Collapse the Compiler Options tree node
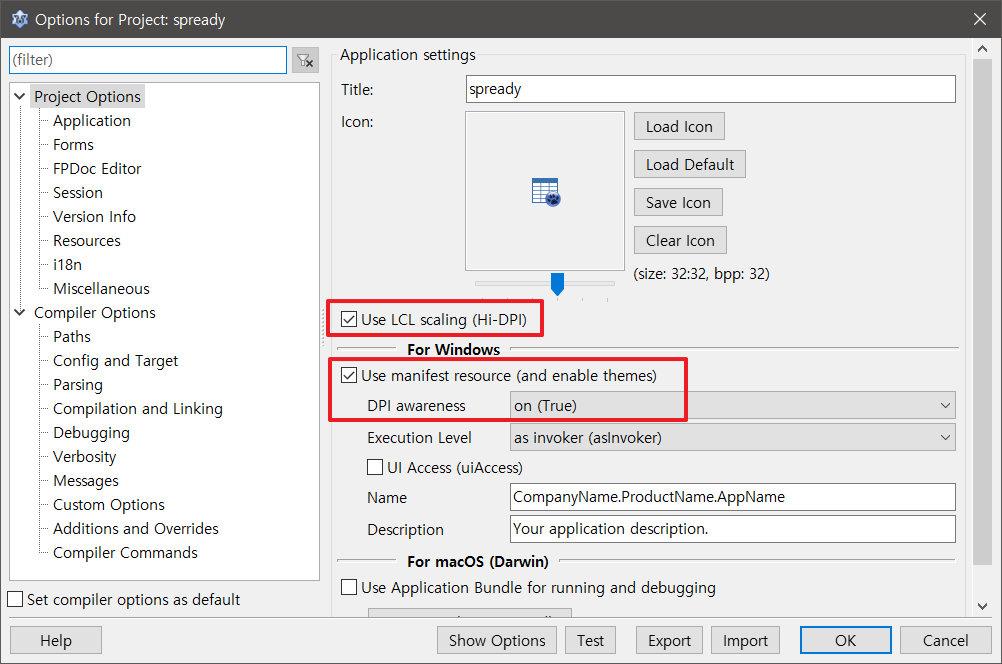Viewport: 1002px width, 664px height. pyautogui.click(x=20, y=313)
